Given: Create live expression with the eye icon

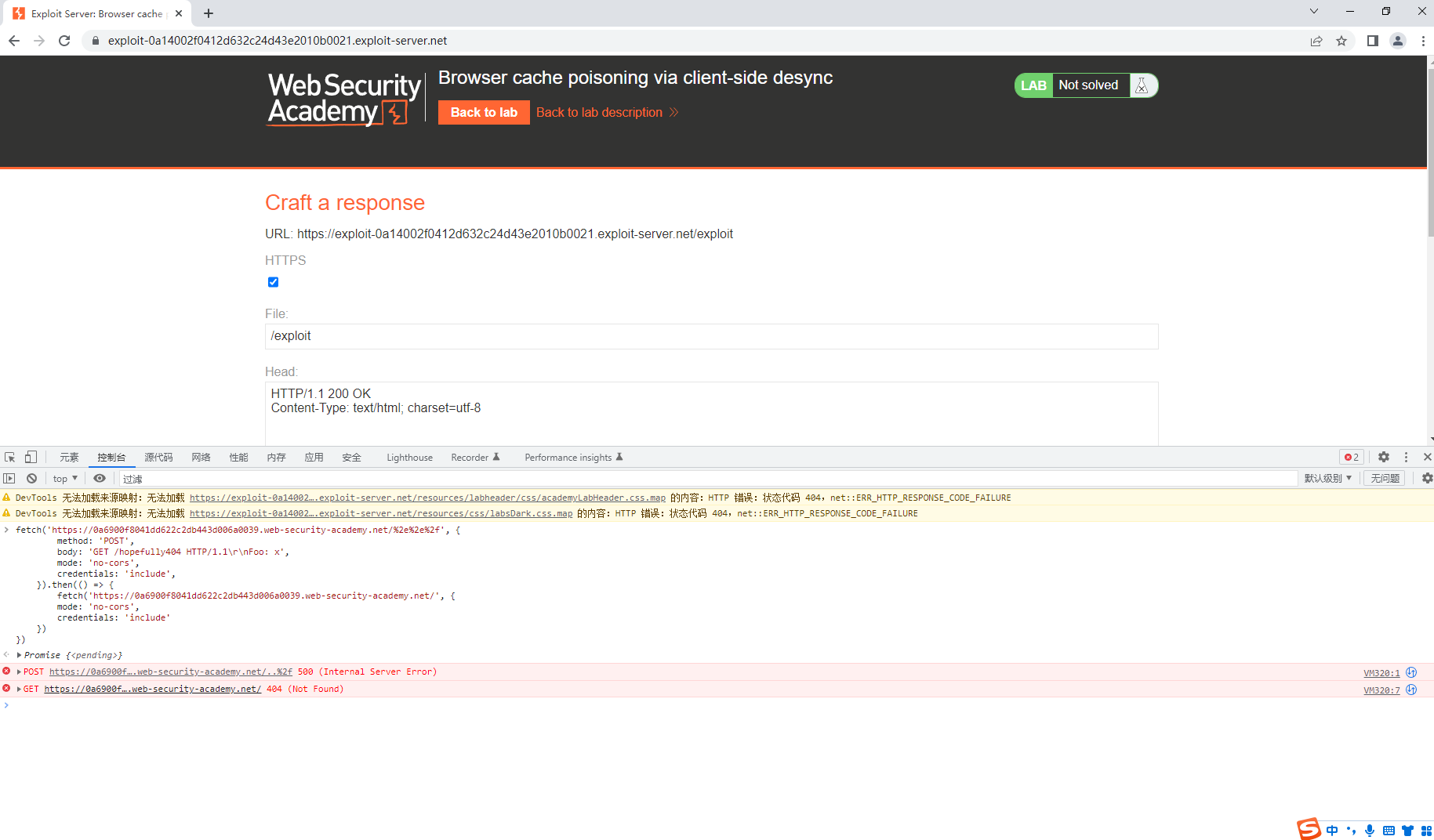Looking at the screenshot, I should (100, 479).
